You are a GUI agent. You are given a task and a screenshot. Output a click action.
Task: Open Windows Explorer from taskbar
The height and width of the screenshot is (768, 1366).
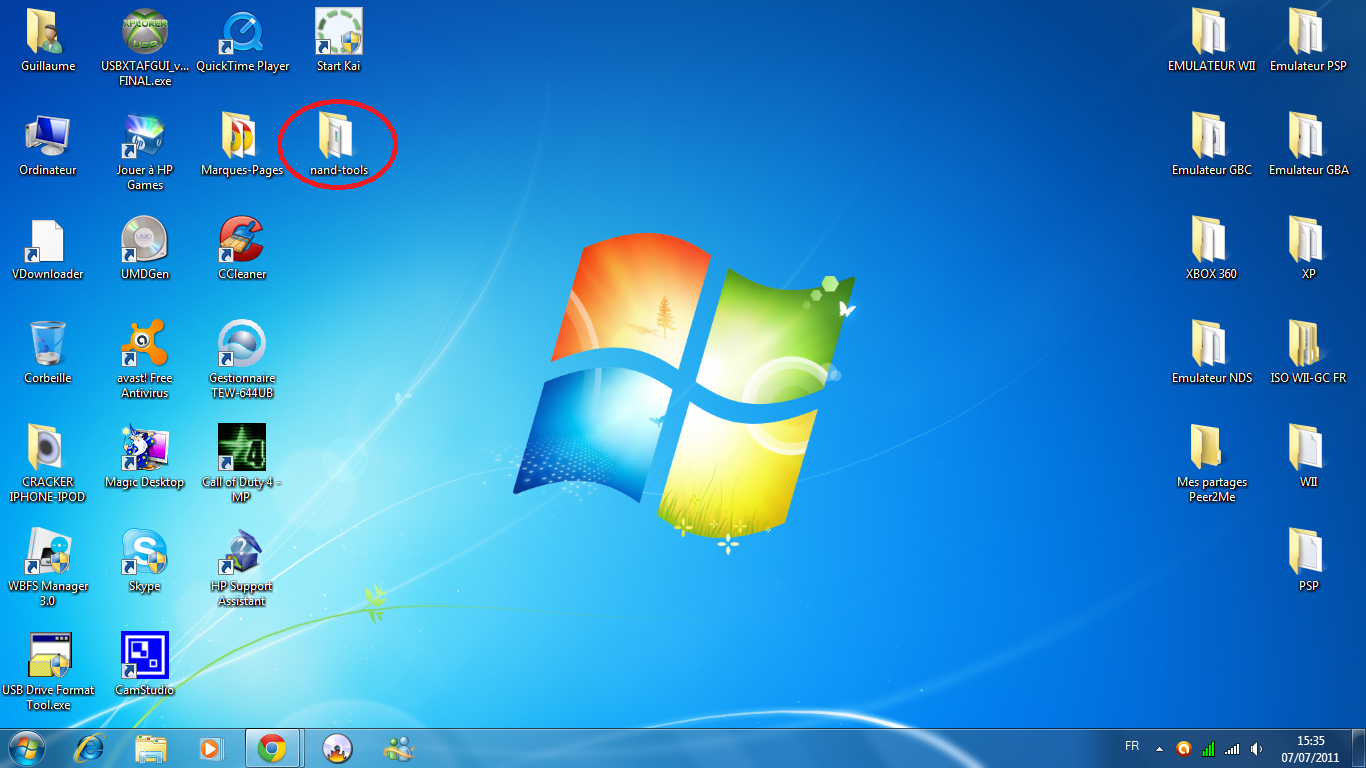(151, 748)
